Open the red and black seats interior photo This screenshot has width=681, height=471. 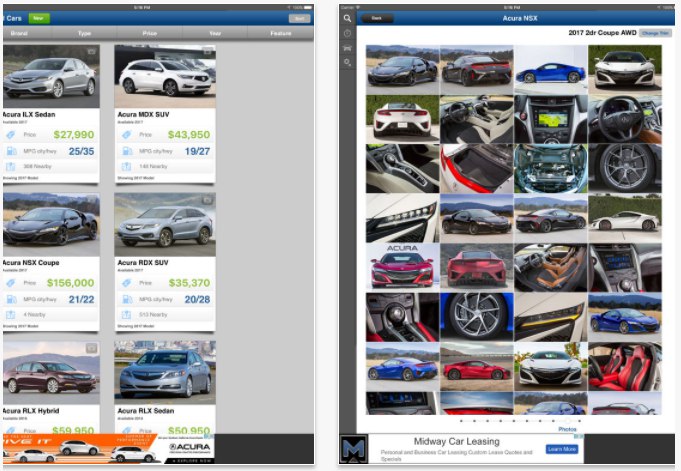[x=625, y=366]
